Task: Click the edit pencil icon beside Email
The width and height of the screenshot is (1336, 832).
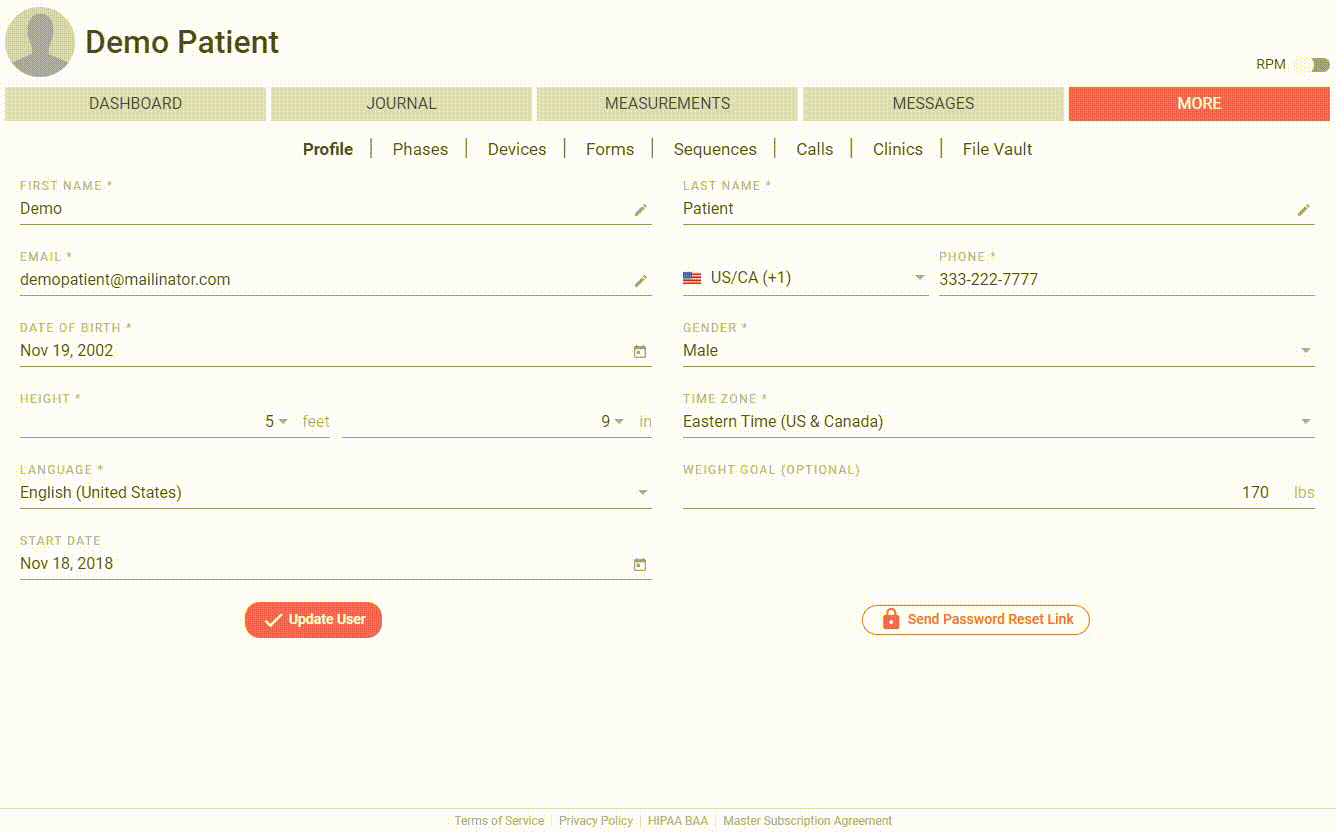Action: point(640,281)
